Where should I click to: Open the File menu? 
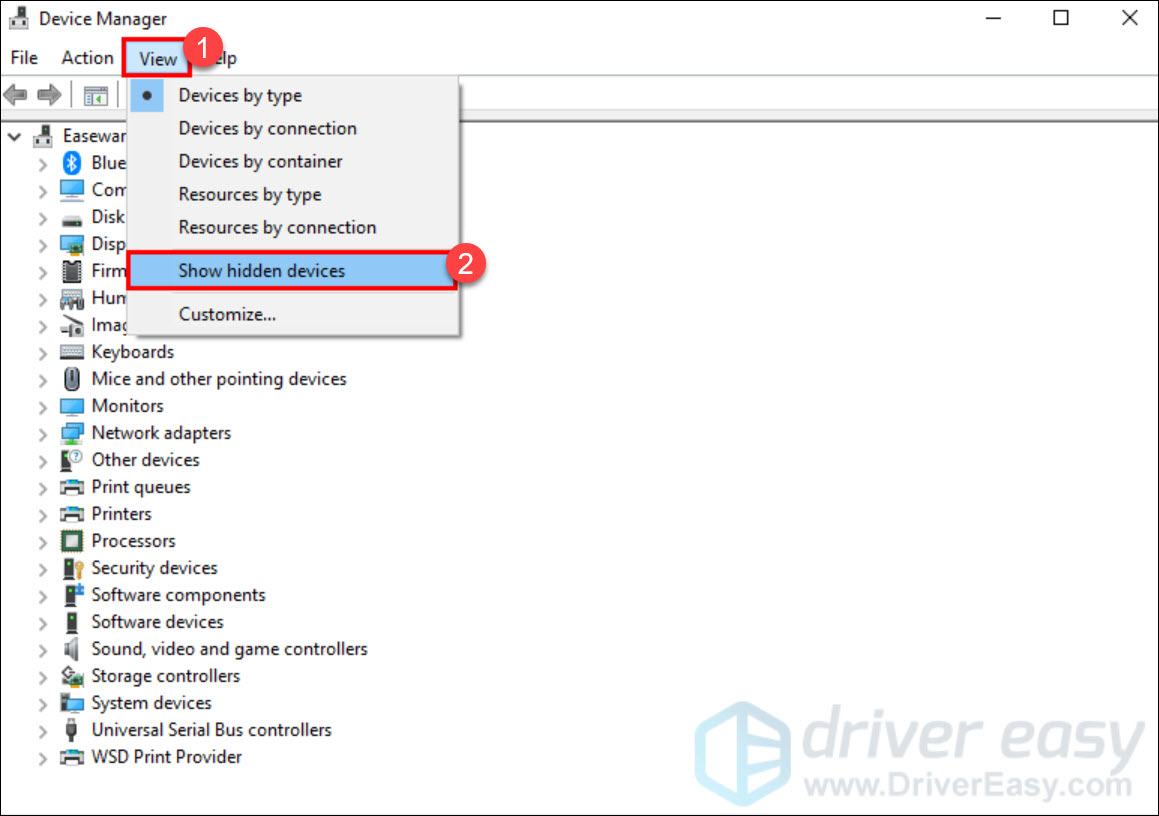23,57
